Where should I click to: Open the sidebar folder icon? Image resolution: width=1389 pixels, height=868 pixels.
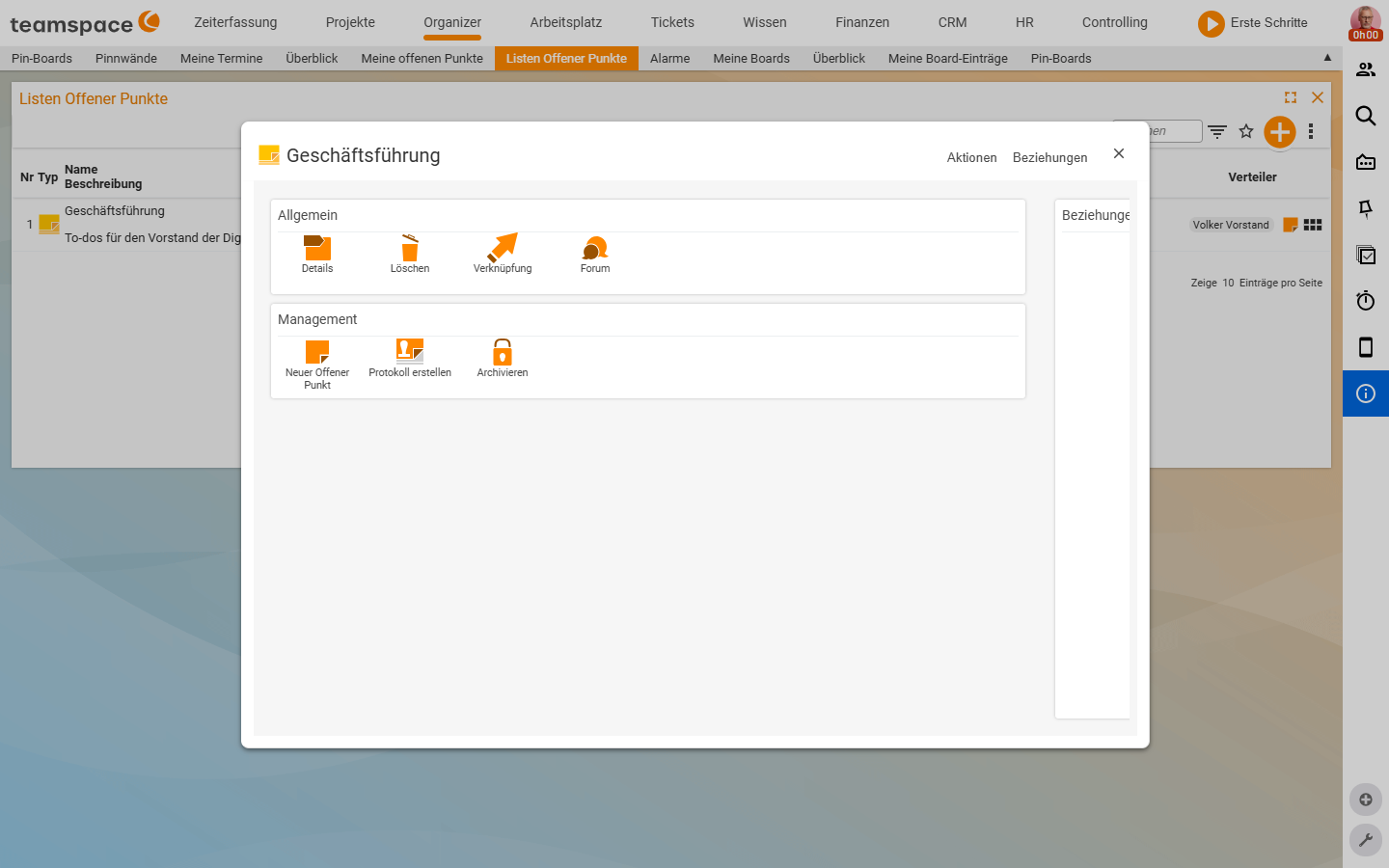coord(1366,162)
